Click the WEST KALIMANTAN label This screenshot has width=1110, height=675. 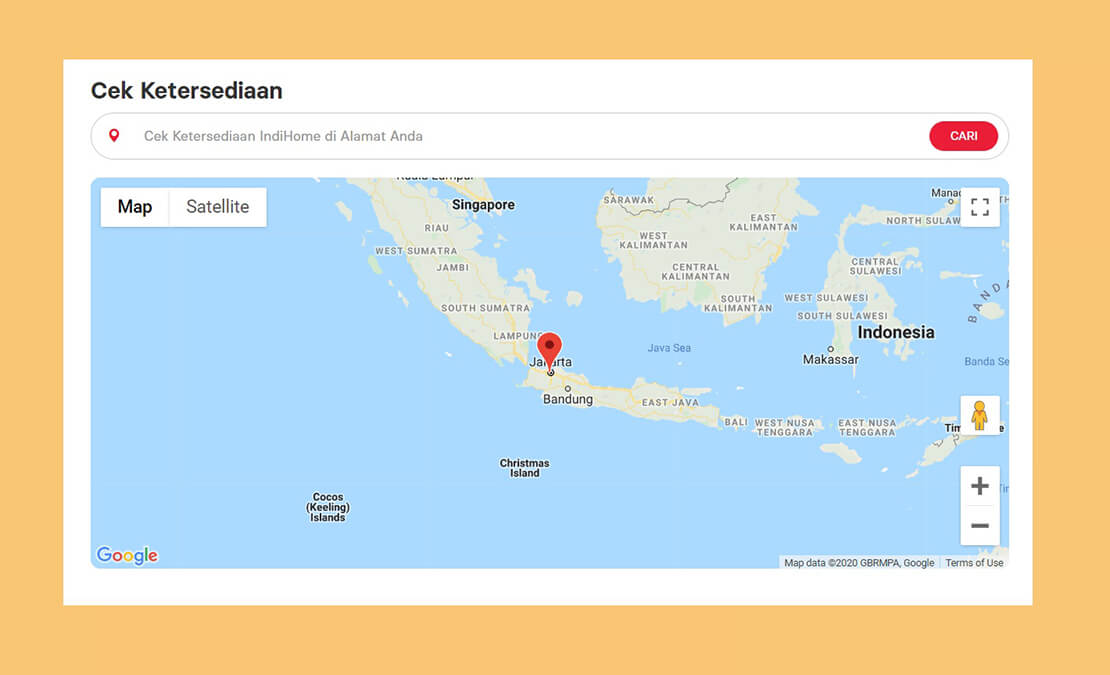click(653, 241)
